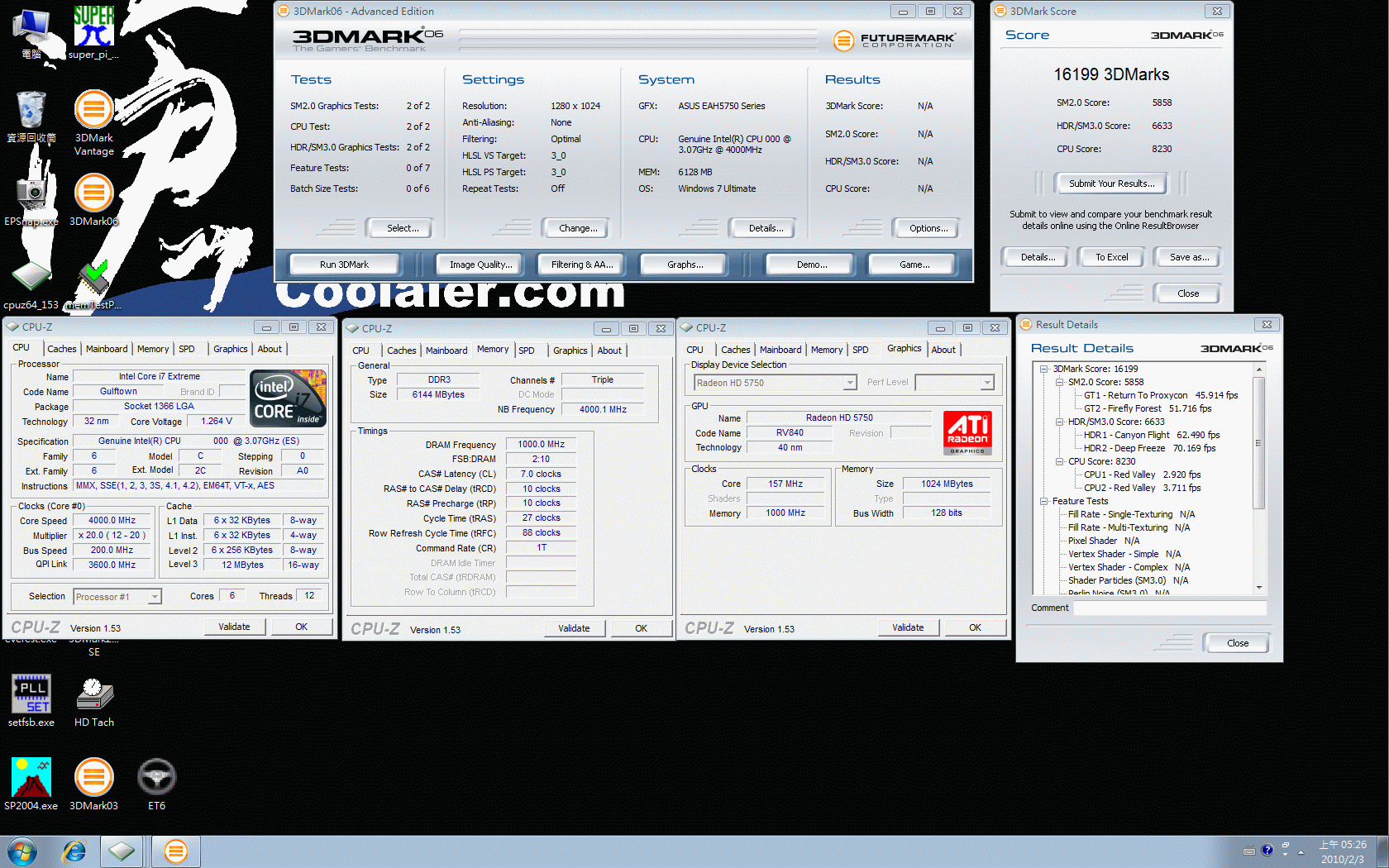This screenshot has width=1389, height=868.
Task: Collapse the CPU Score: 8230 node
Action: pyautogui.click(x=1059, y=461)
